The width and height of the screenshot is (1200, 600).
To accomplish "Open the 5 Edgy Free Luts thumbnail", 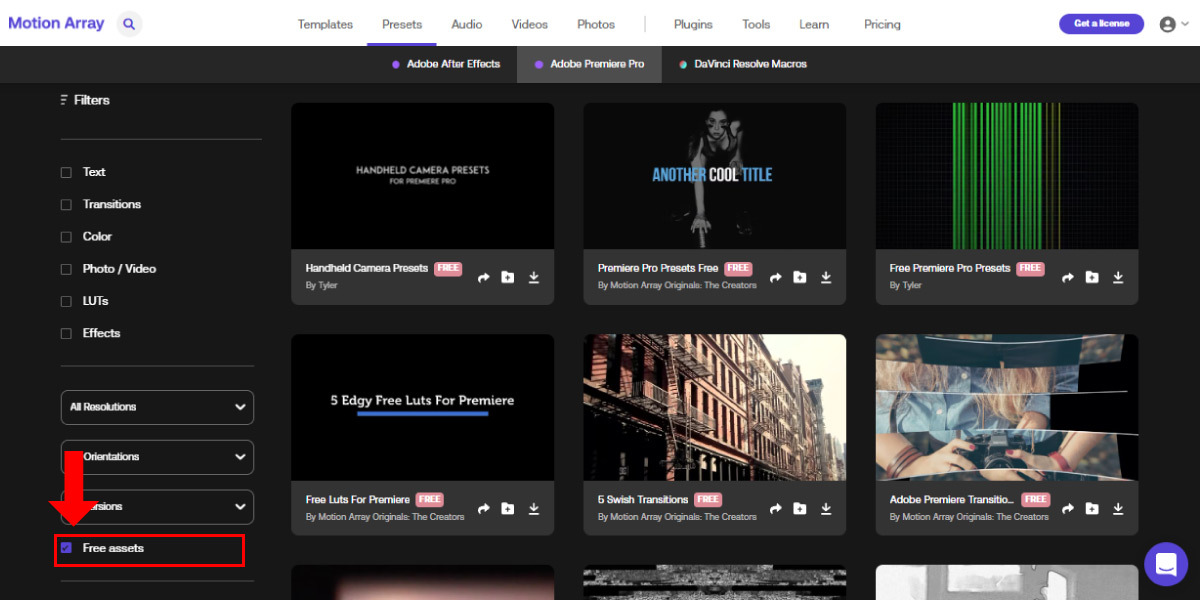I will pos(422,407).
